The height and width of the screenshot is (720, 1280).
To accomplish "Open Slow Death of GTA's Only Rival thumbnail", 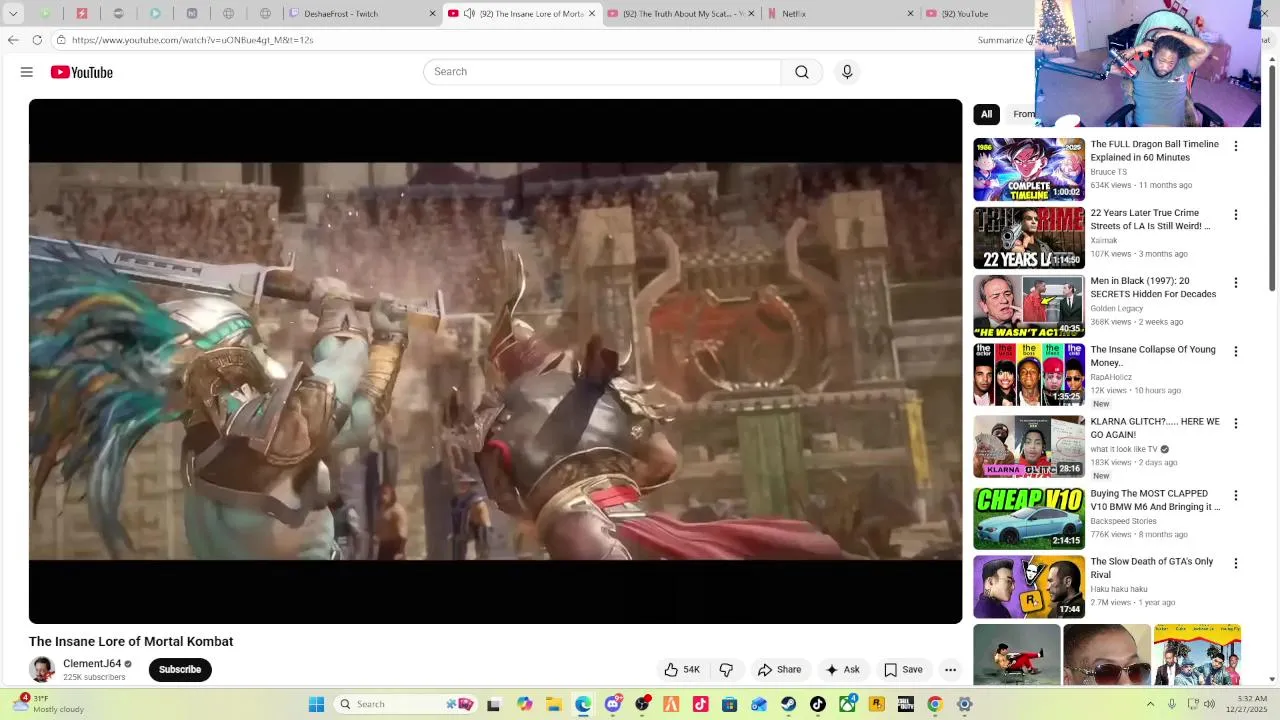I will click(x=1029, y=587).
